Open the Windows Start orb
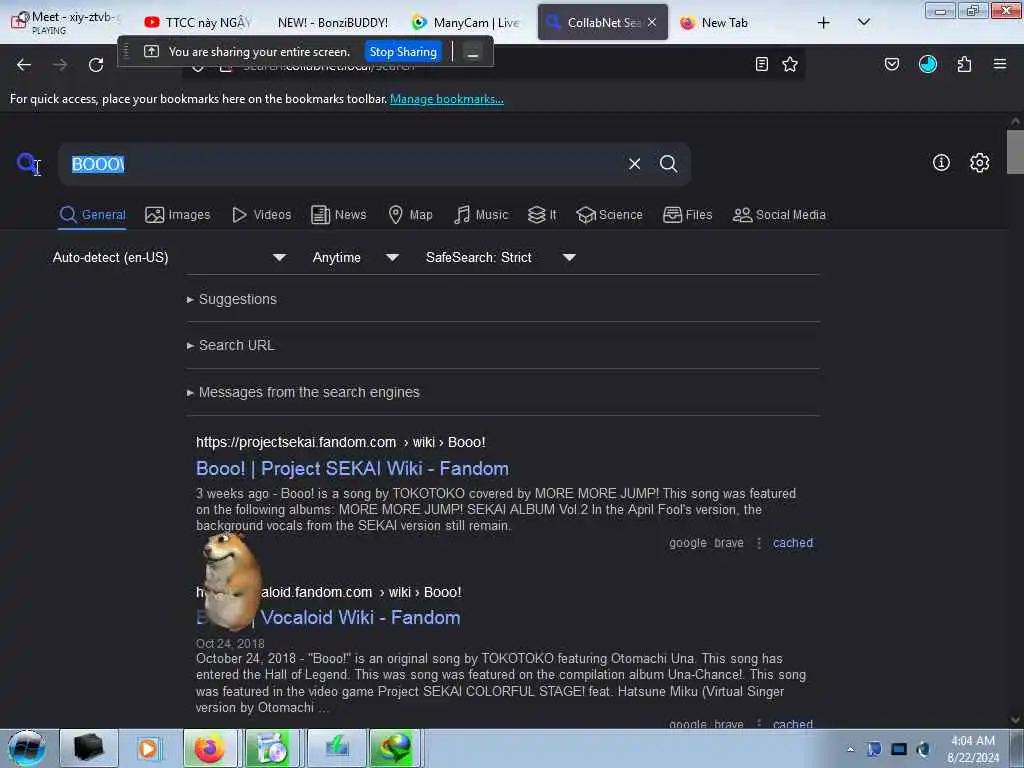Viewport: 1024px width, 768px height. tap(27, 748)
